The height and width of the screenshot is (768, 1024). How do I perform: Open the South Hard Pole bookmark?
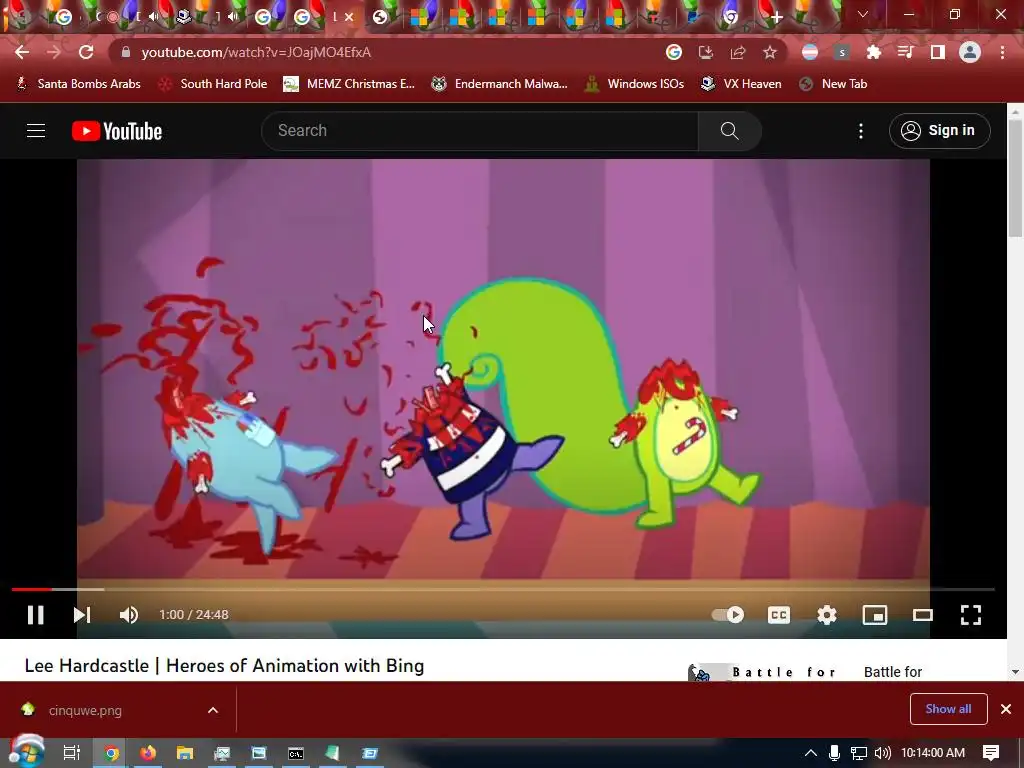tap(213, 84)
